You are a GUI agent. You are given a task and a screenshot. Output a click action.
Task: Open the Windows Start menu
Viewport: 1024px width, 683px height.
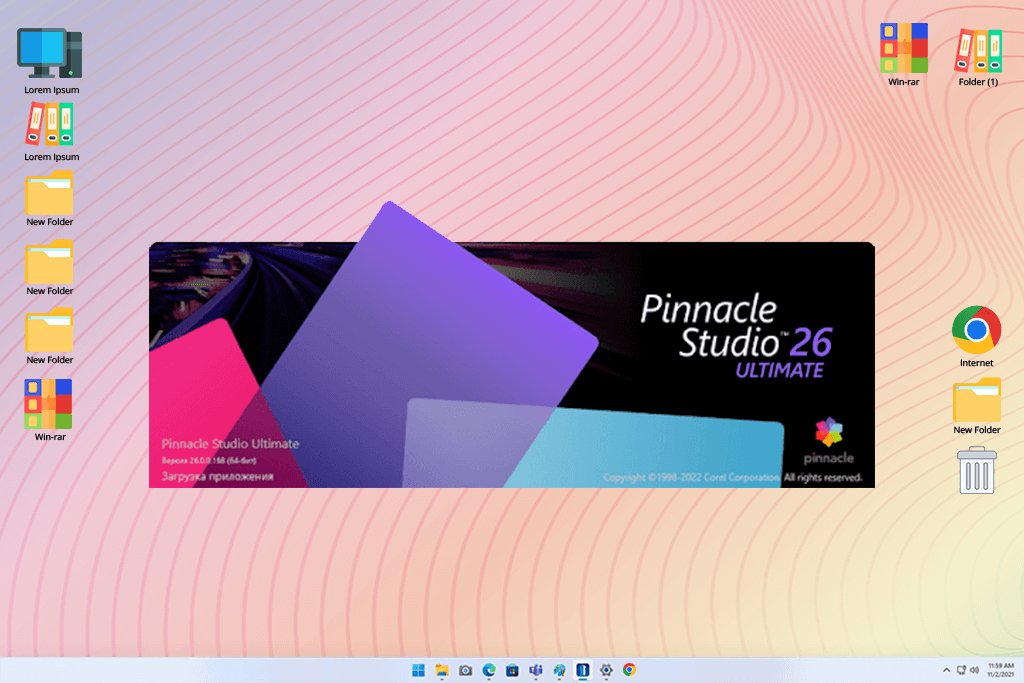419,670
